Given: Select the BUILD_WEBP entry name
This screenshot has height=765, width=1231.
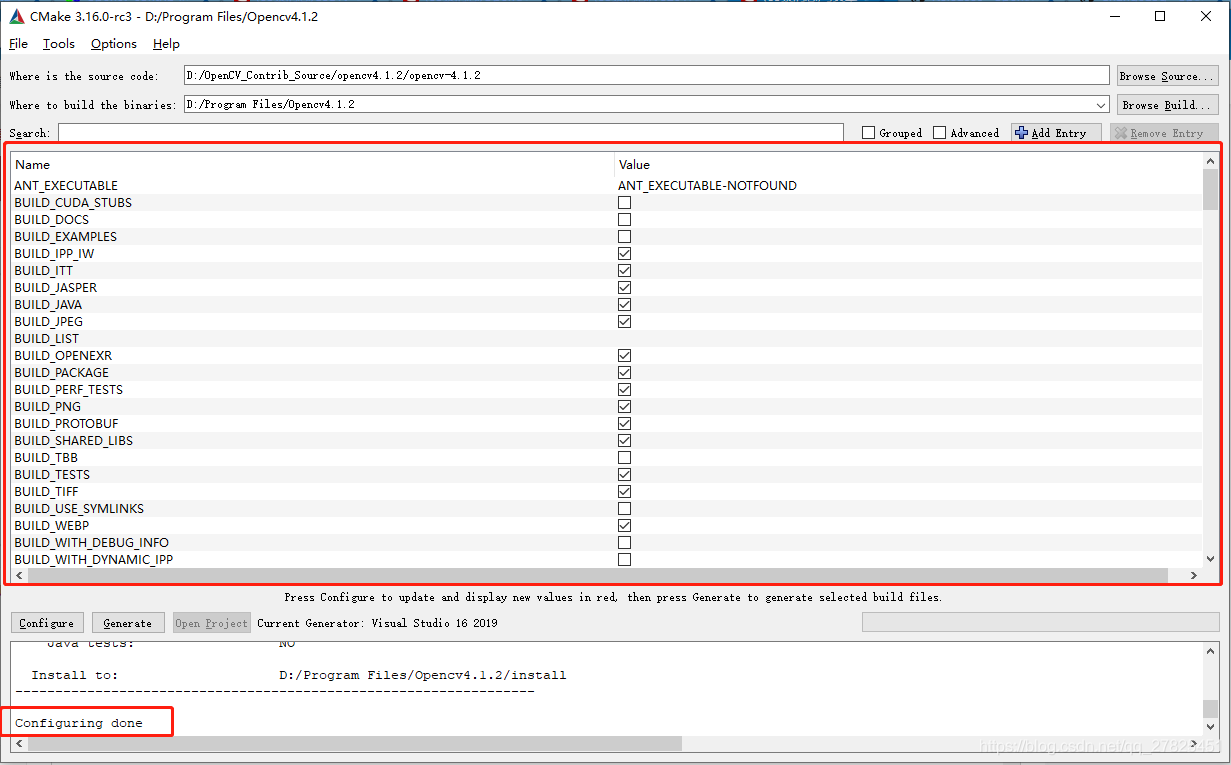Looking at the screenshot, I should (x=52, y=526).
